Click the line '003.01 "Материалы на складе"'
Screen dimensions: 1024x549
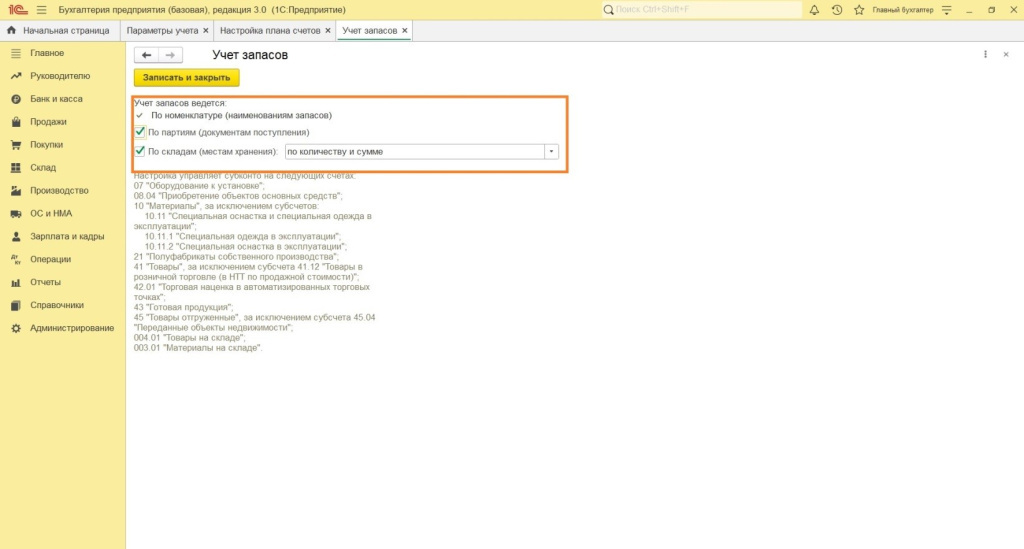(198, 348)
